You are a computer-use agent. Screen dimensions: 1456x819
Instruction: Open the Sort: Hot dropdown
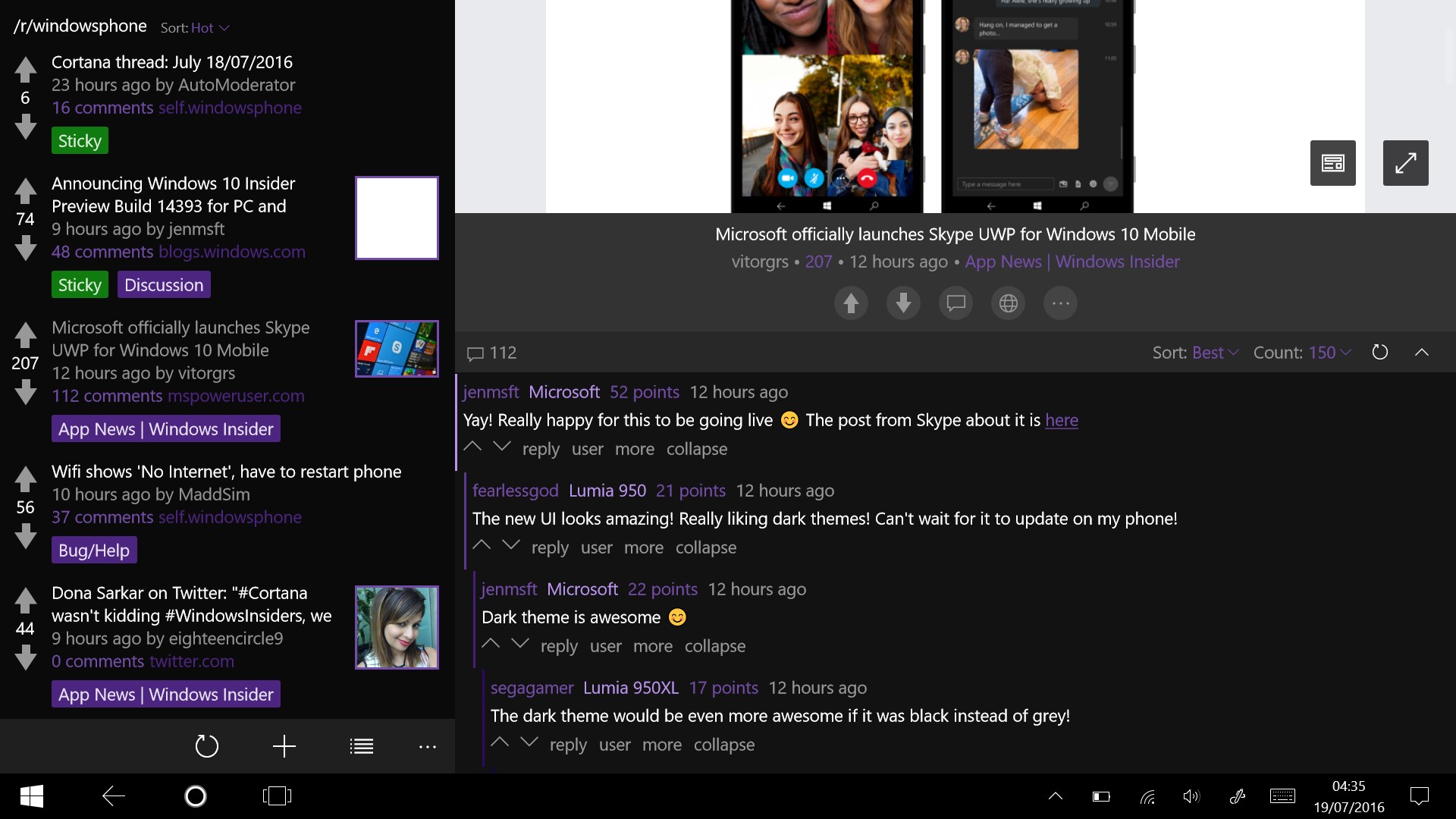pyautogui.click(x=195, y=27)
